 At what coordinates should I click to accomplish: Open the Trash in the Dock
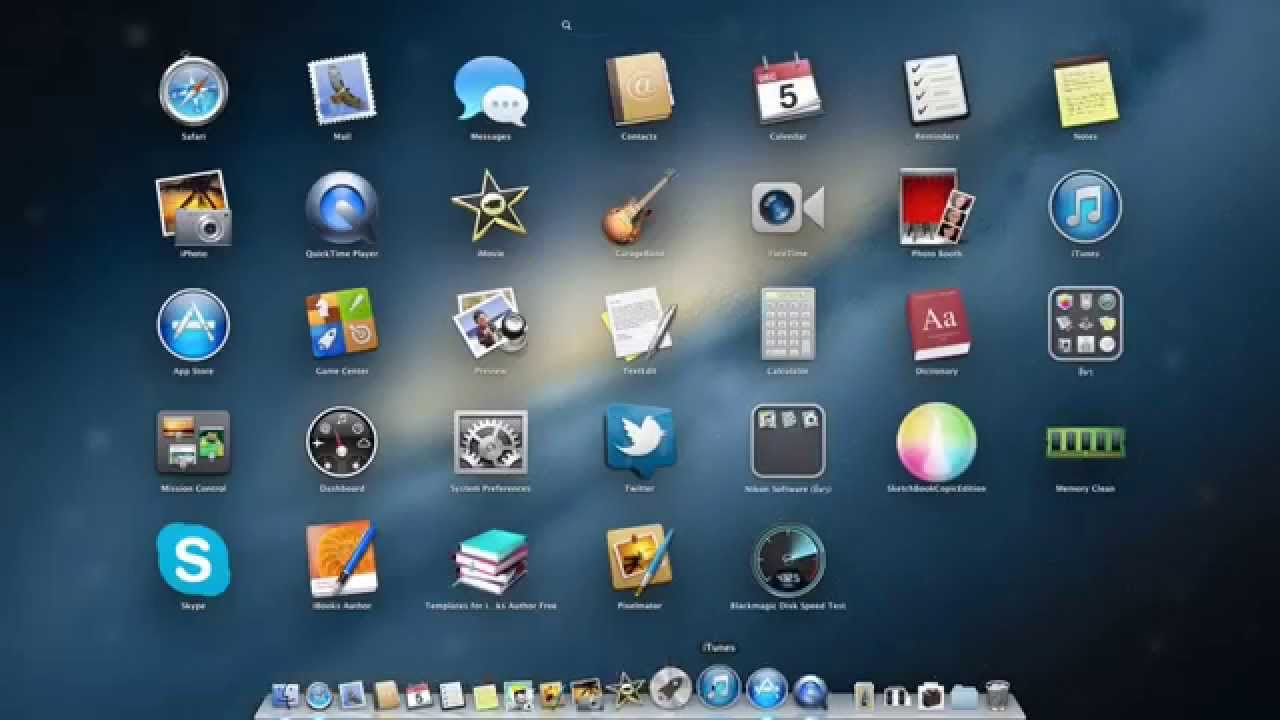click(997, 694)
